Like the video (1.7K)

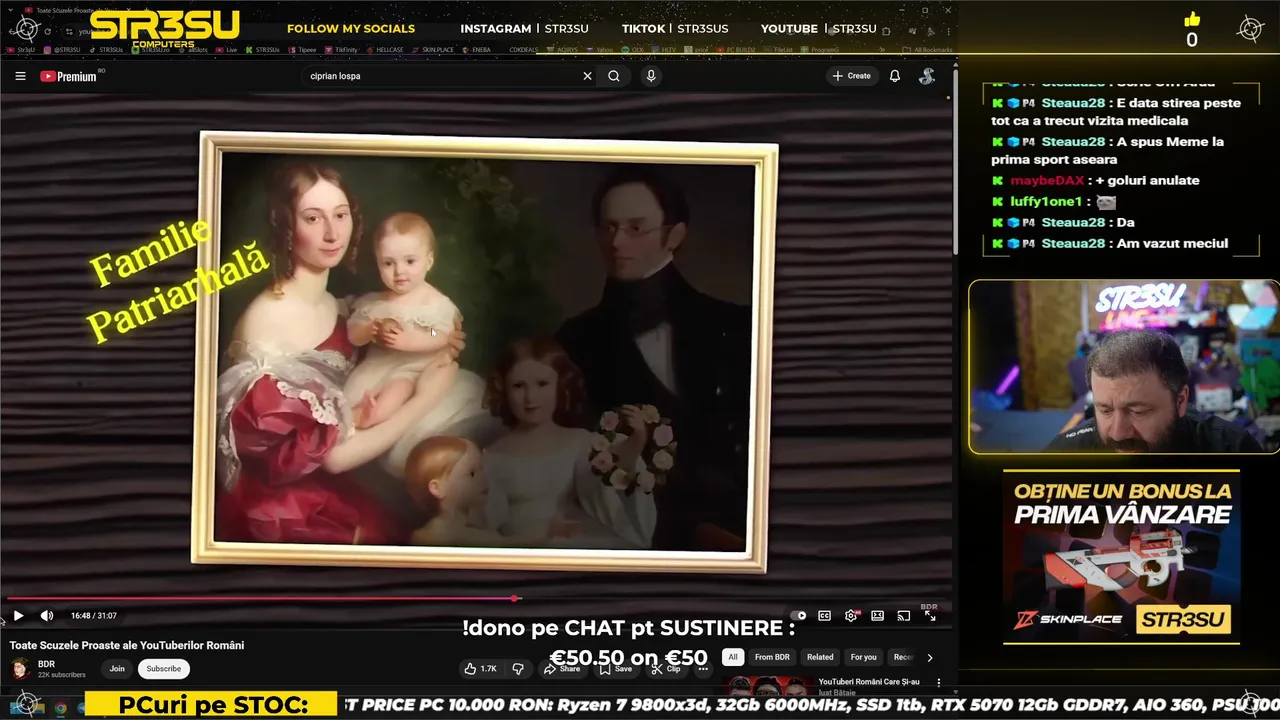click(481, 669)
